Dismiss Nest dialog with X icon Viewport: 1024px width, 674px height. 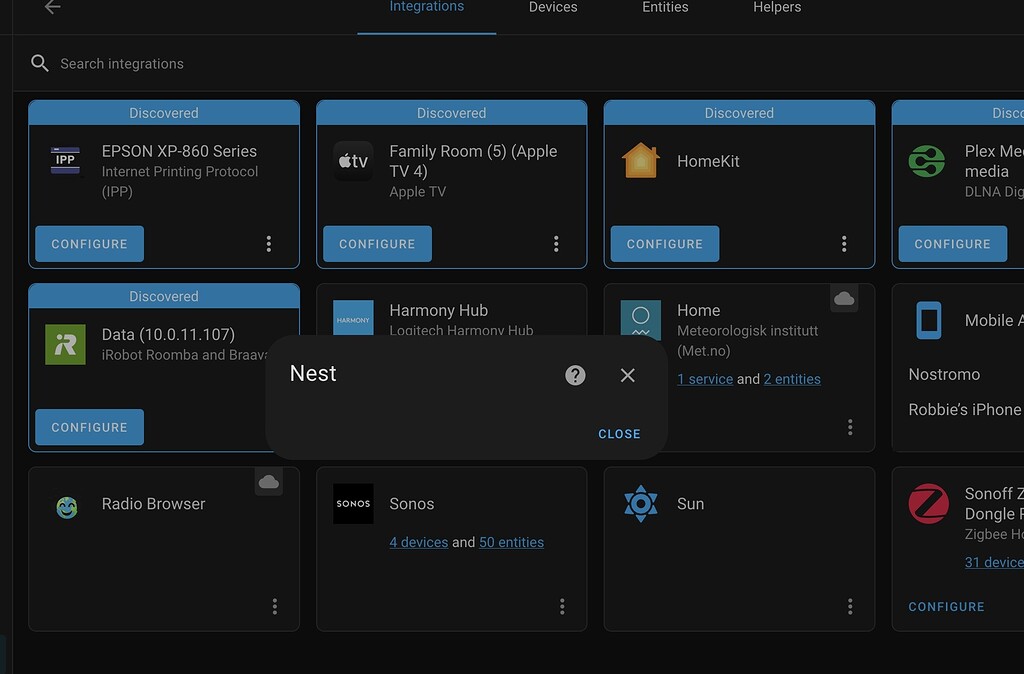(x=628, y=375)
